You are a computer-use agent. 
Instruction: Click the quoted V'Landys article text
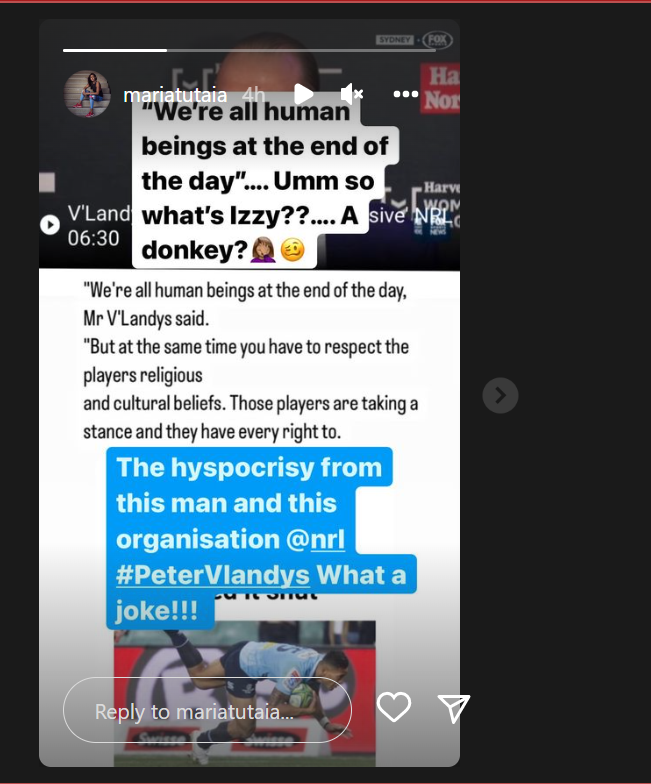click(x=250, y=361)
